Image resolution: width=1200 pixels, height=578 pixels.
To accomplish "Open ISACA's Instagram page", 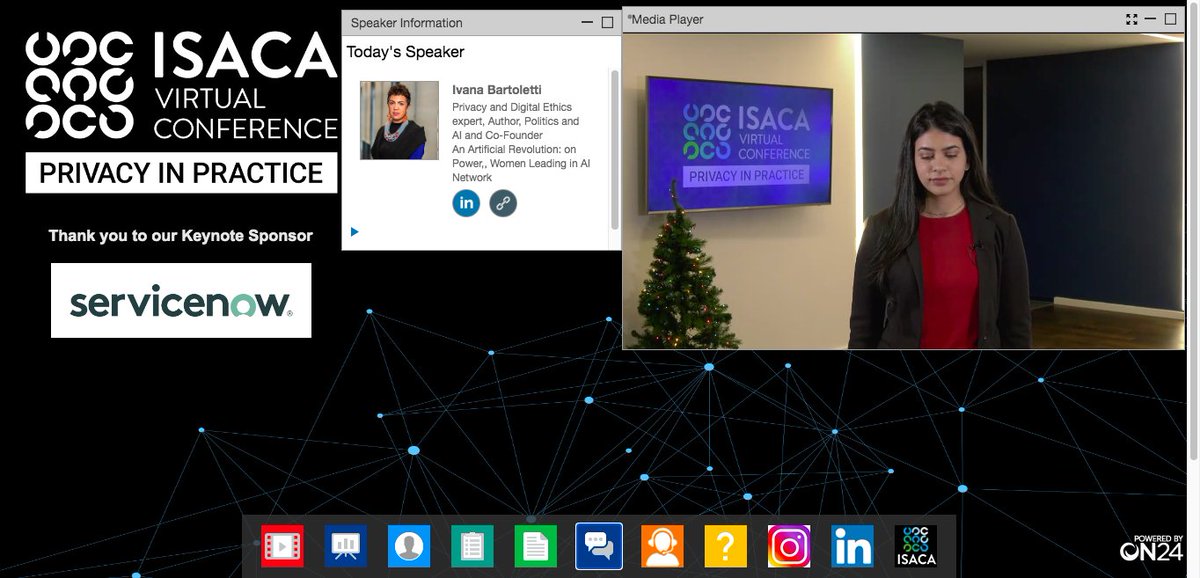I will pos(788,545).
